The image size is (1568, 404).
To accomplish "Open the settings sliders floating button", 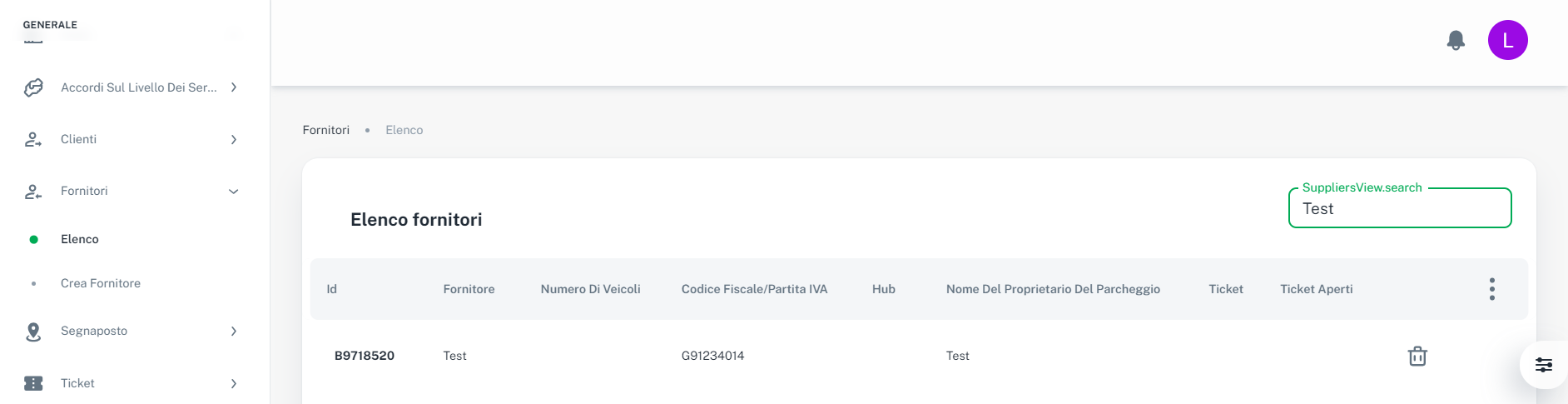I will click(1543, 365).
